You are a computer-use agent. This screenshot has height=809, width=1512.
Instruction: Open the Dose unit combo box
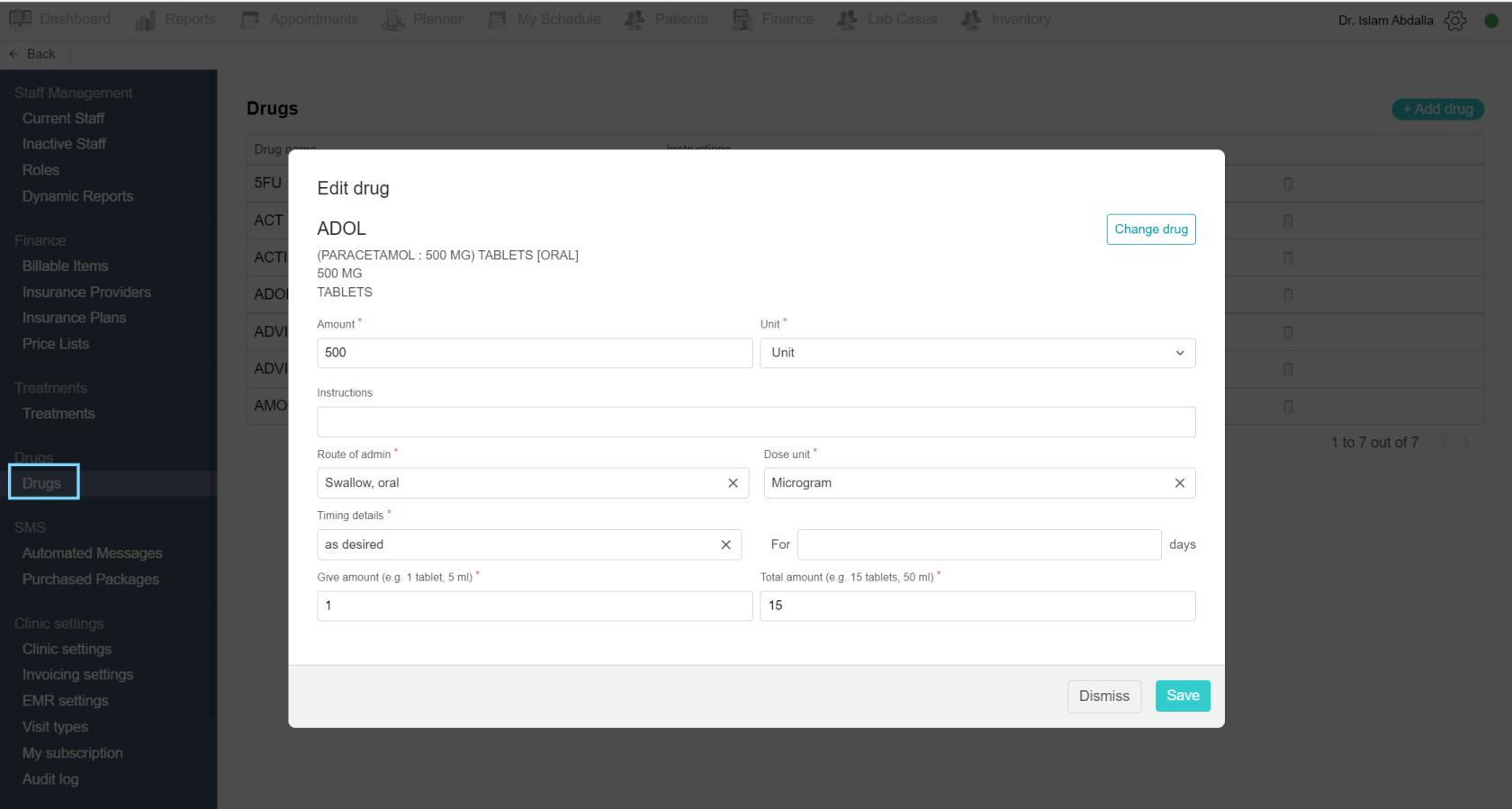coord(968,483)
